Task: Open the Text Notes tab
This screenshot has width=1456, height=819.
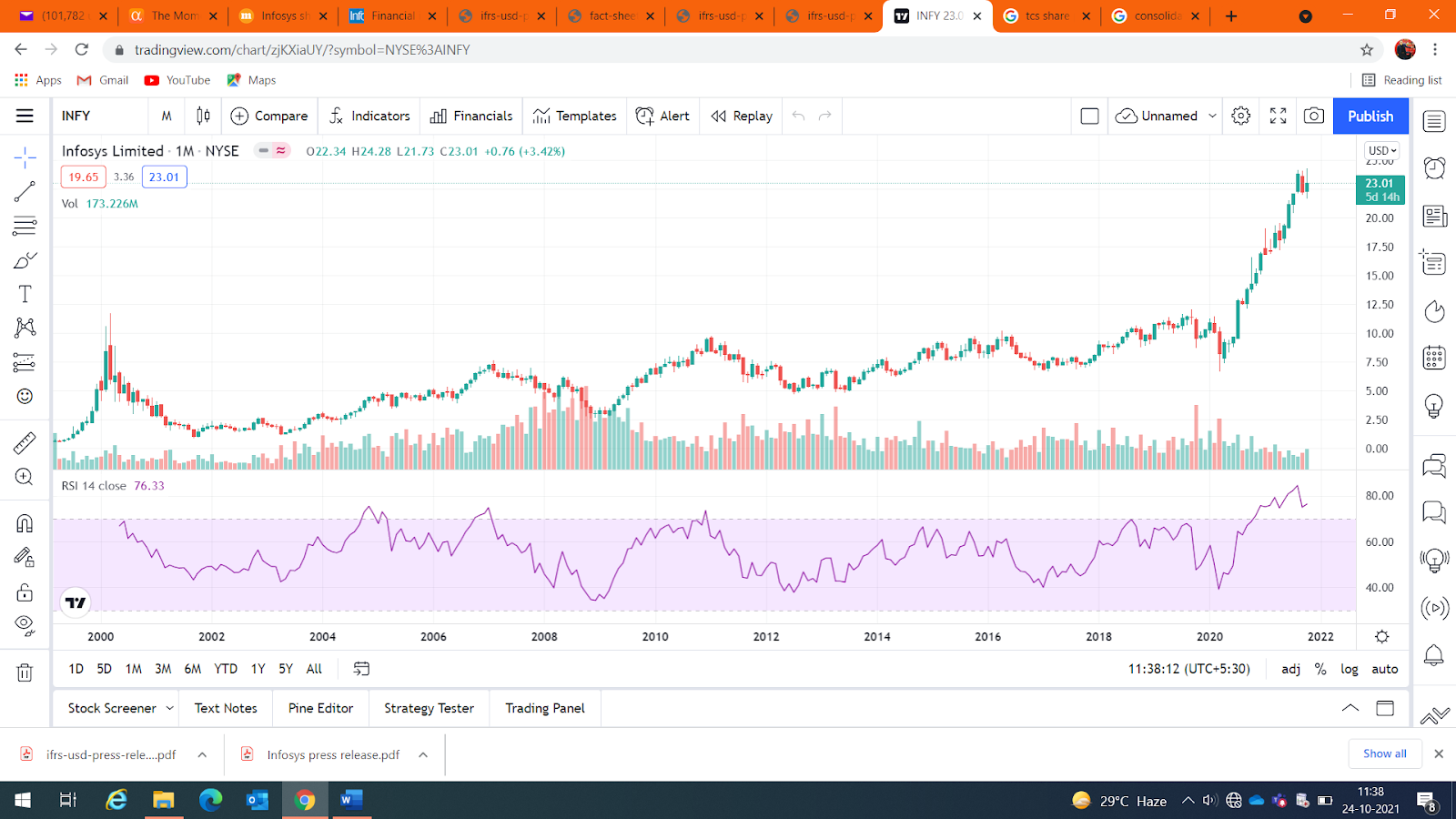Action: (x=226, y=708)
